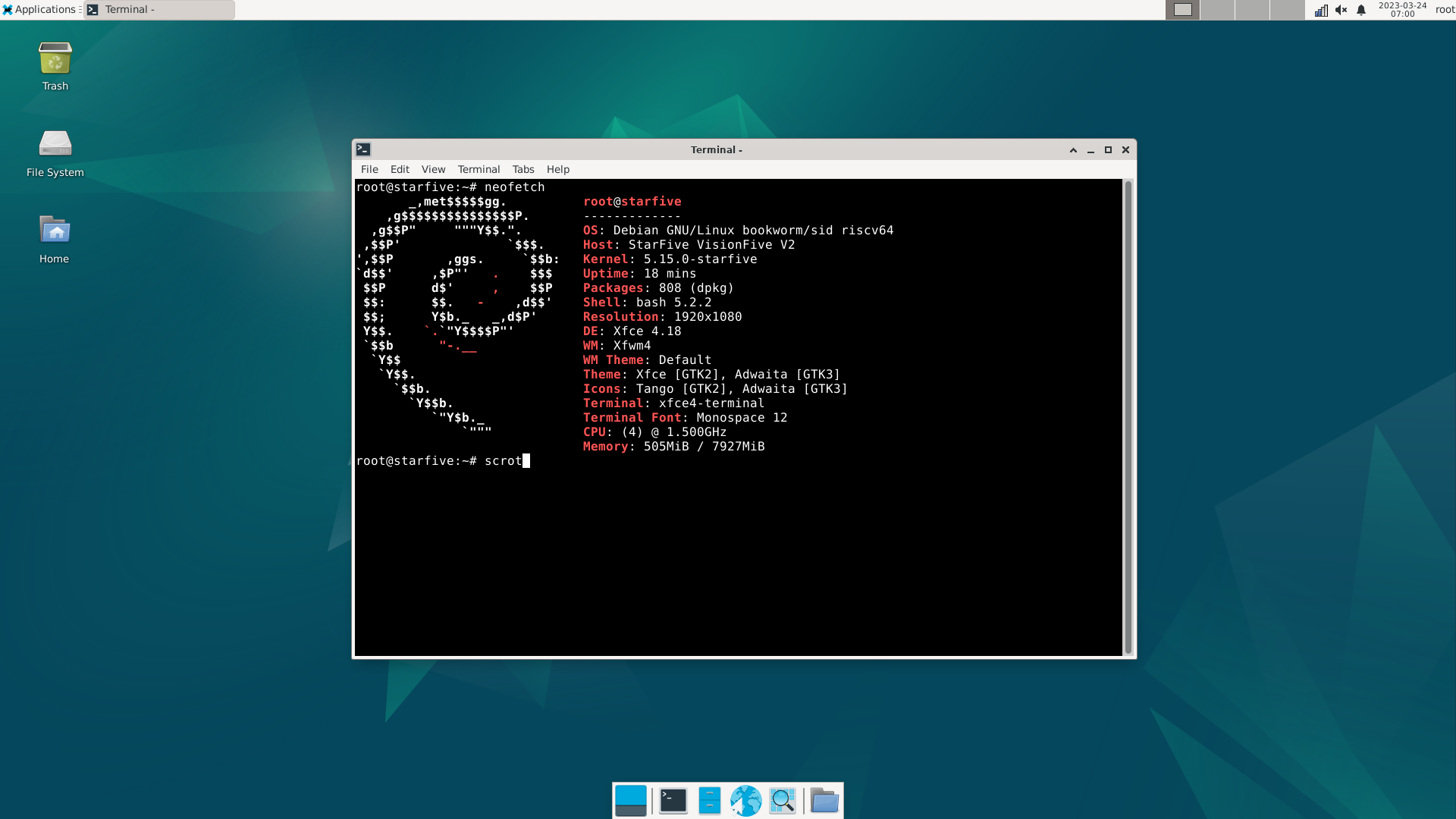Click the 'Debian GNU/Linux bookworm/sid riscv64' OS value
The height and width of the screenshot is (819, 1456).
pyautogui.click(x=753, y=231)
